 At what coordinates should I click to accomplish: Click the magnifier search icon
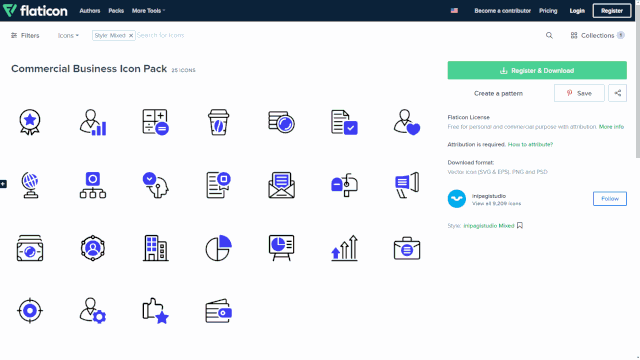(x=549, y=36)
